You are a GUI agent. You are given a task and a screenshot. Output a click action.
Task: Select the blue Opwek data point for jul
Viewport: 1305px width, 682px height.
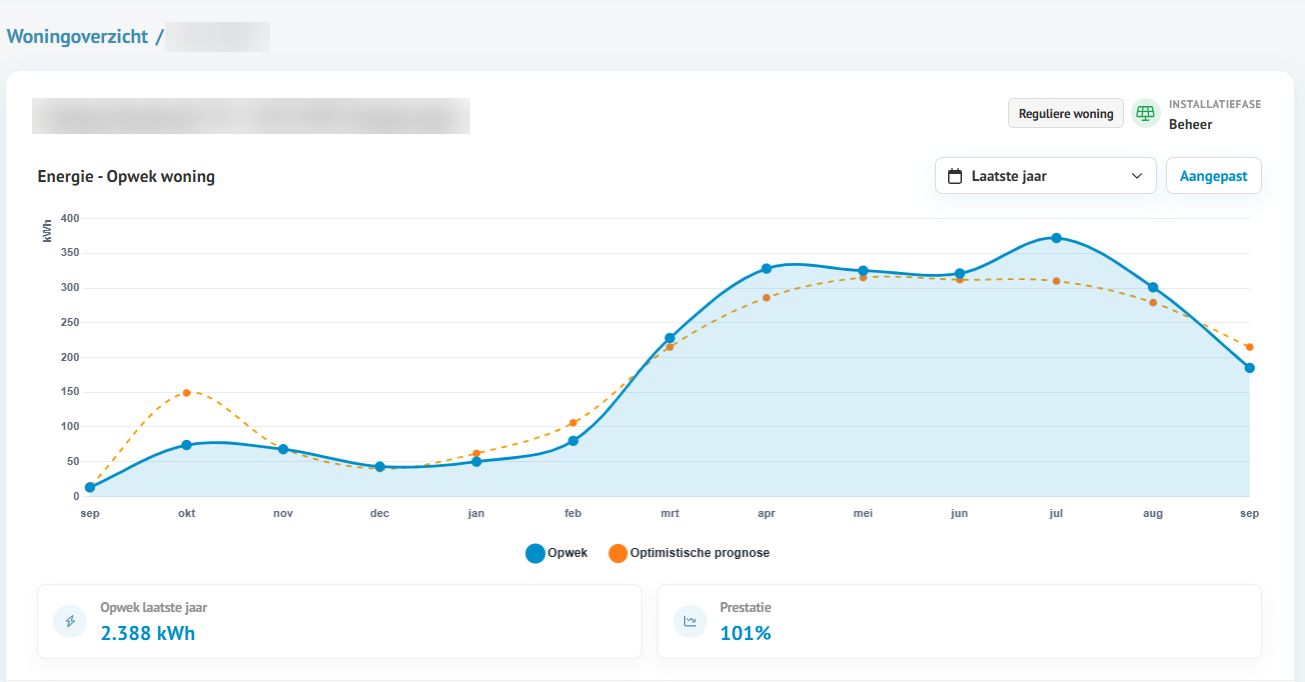(x=1056, y=238)
